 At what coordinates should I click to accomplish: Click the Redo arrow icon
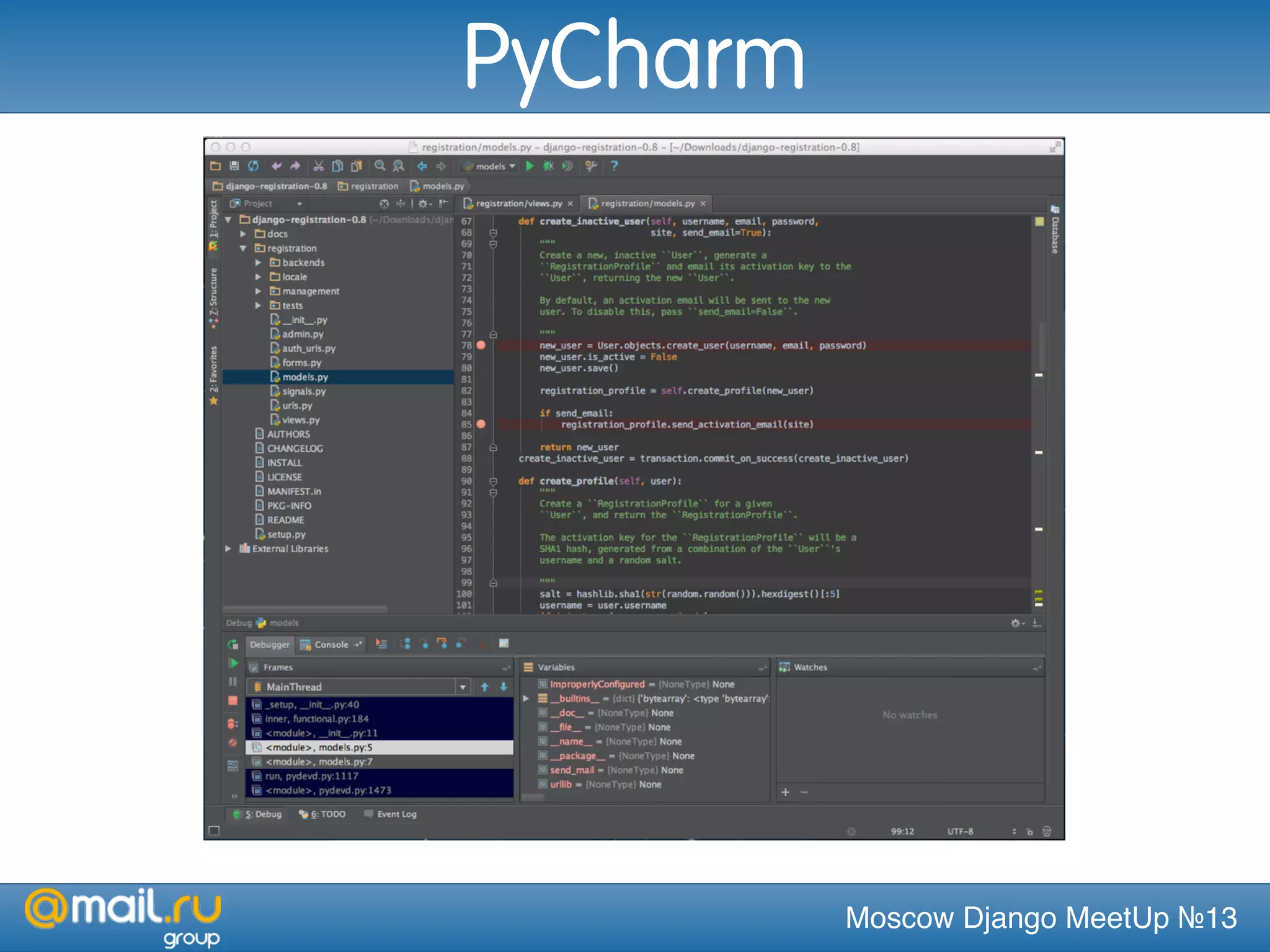tap(295, 166)
